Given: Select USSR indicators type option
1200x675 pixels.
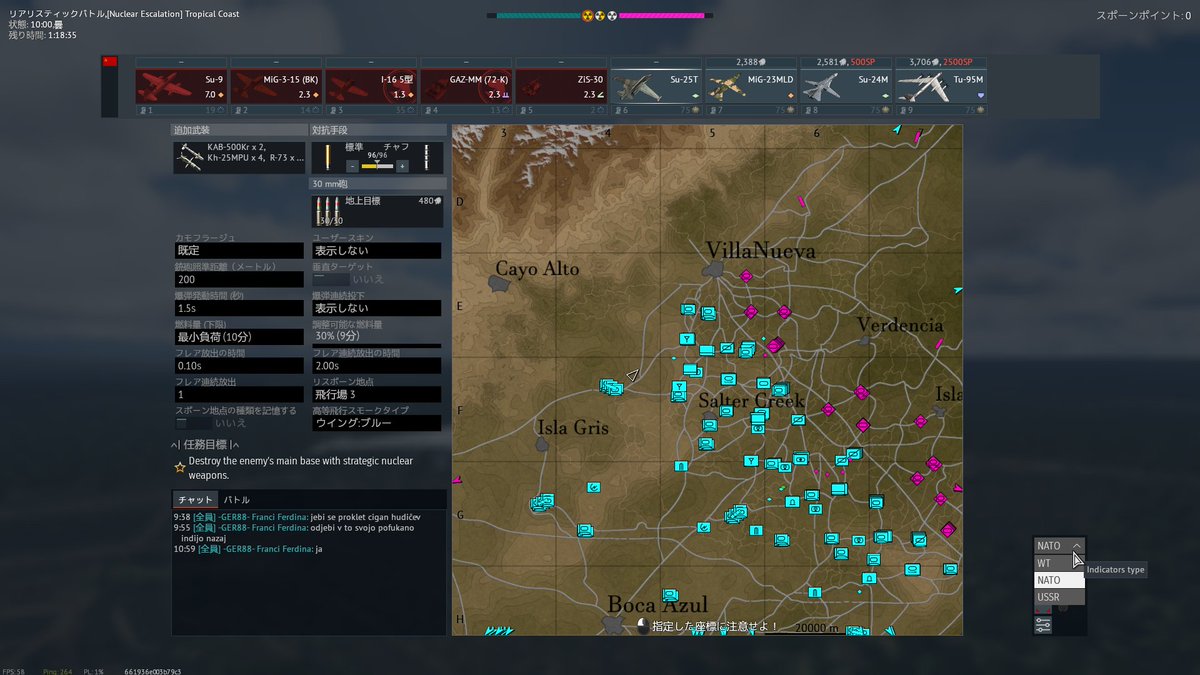Looking at the screenshot, I should (1059, 597).
